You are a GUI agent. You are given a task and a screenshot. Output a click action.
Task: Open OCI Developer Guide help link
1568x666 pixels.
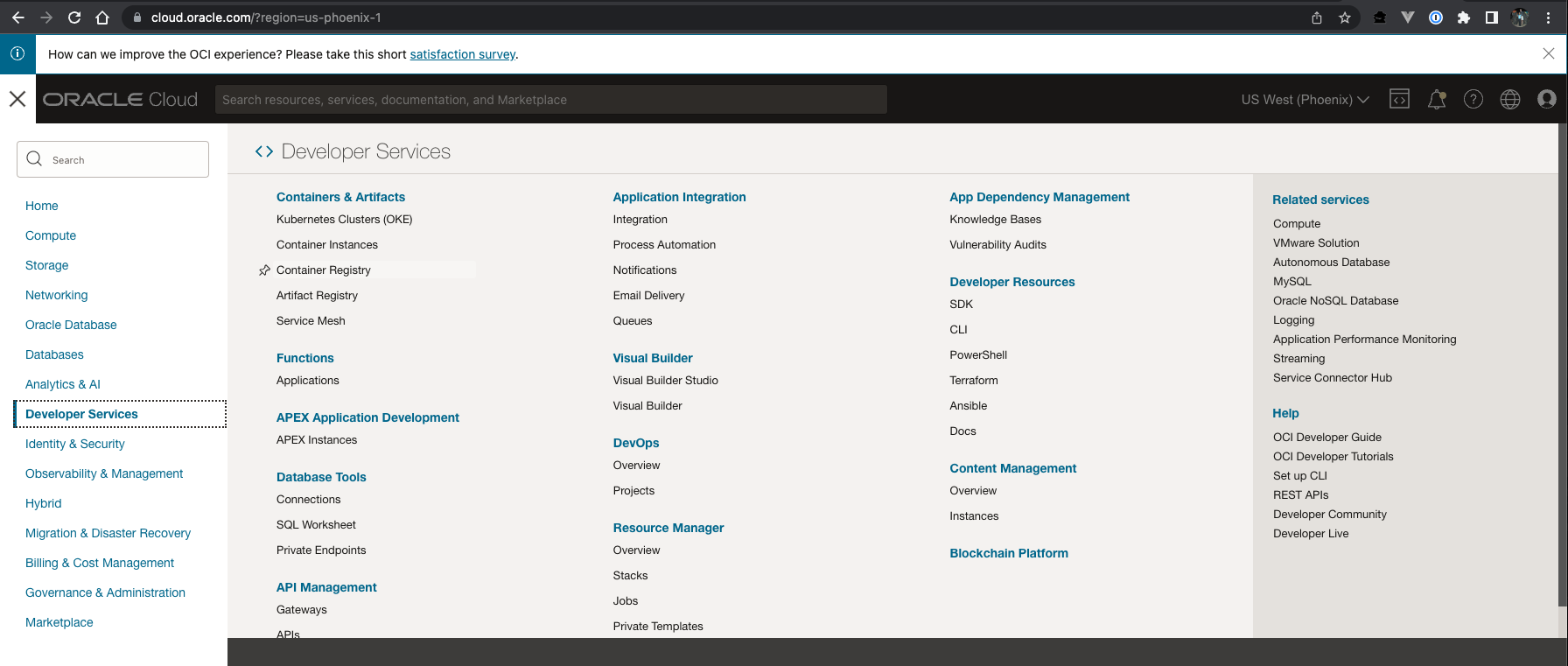click(x=1326, y=438)
